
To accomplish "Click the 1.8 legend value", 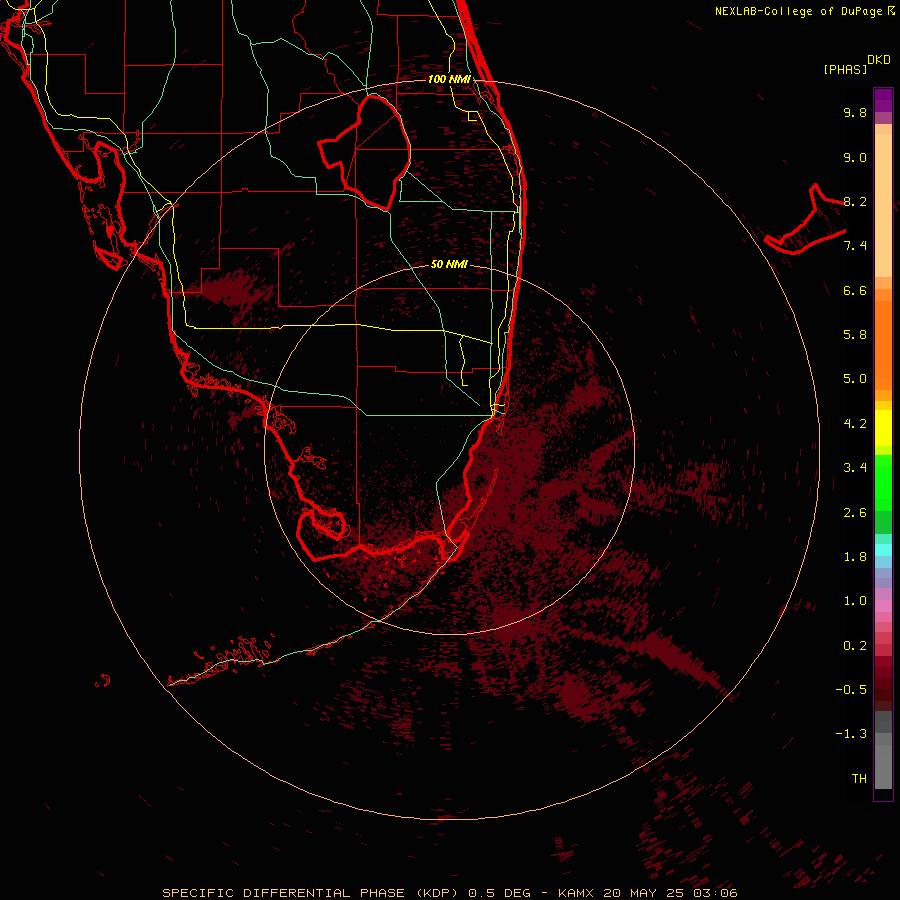I will pos(855,557).
